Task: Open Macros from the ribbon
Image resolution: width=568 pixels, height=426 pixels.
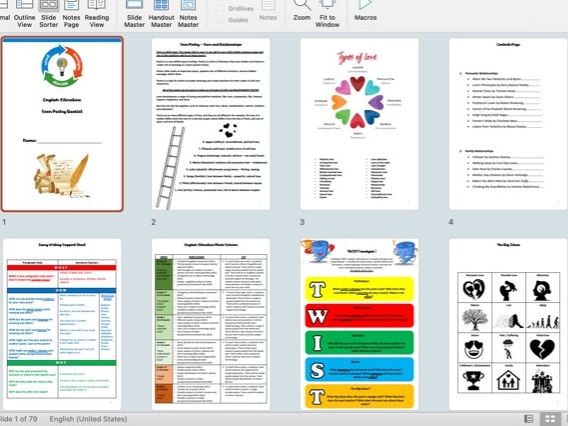Action: pos(365,11)
